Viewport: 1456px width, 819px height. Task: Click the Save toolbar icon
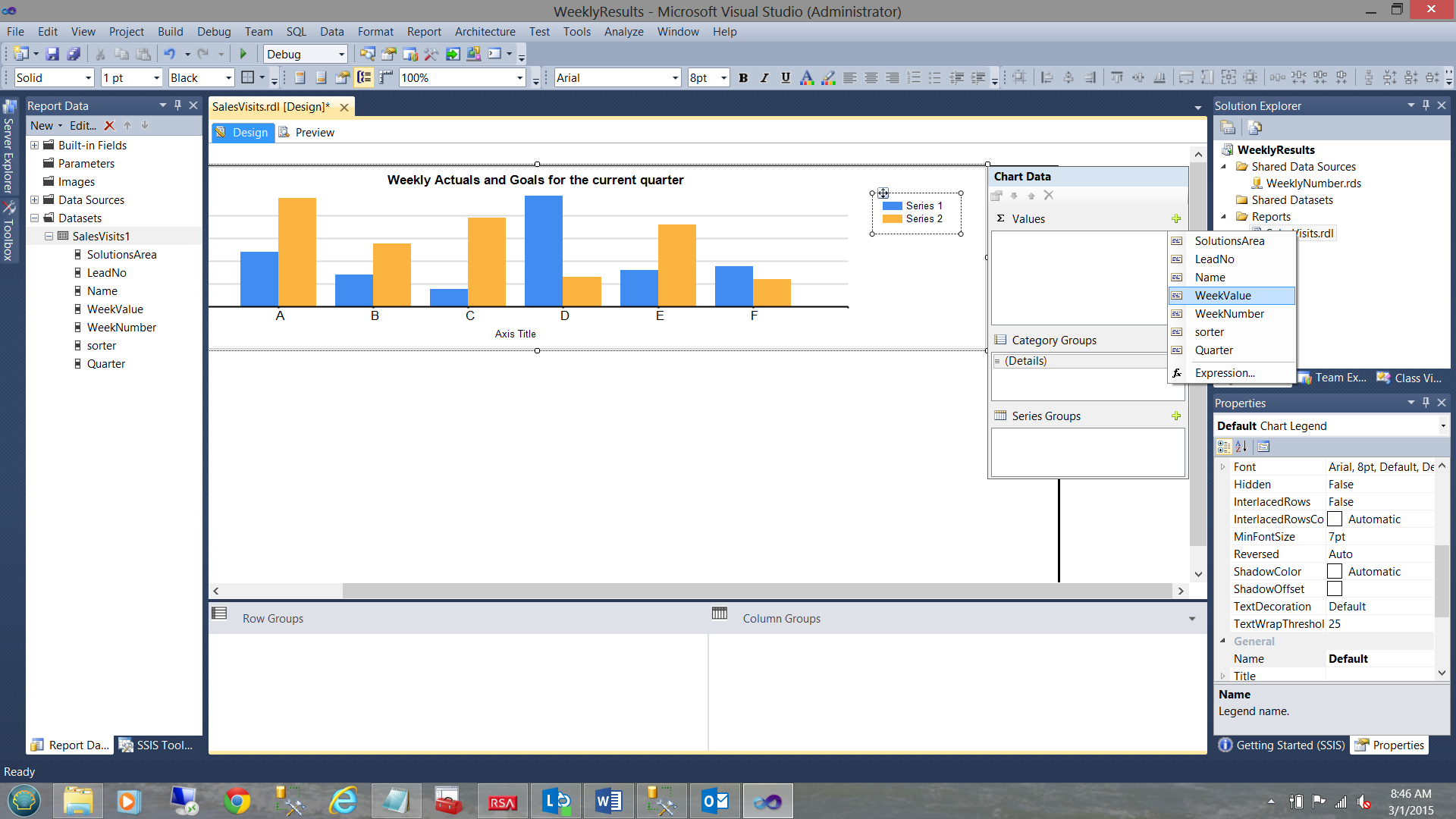coord(52,54)
